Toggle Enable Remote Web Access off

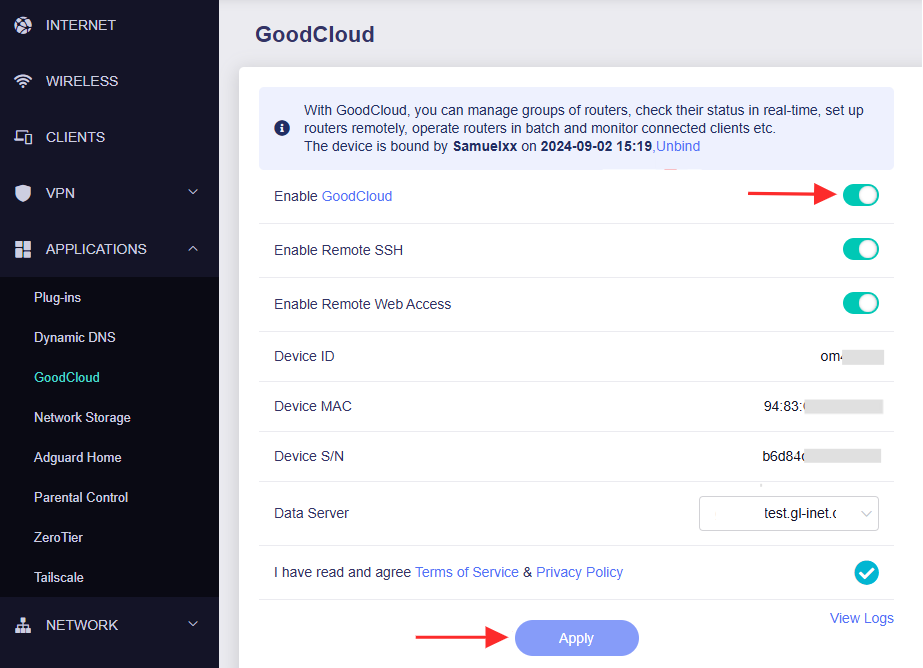pos(860,302)
